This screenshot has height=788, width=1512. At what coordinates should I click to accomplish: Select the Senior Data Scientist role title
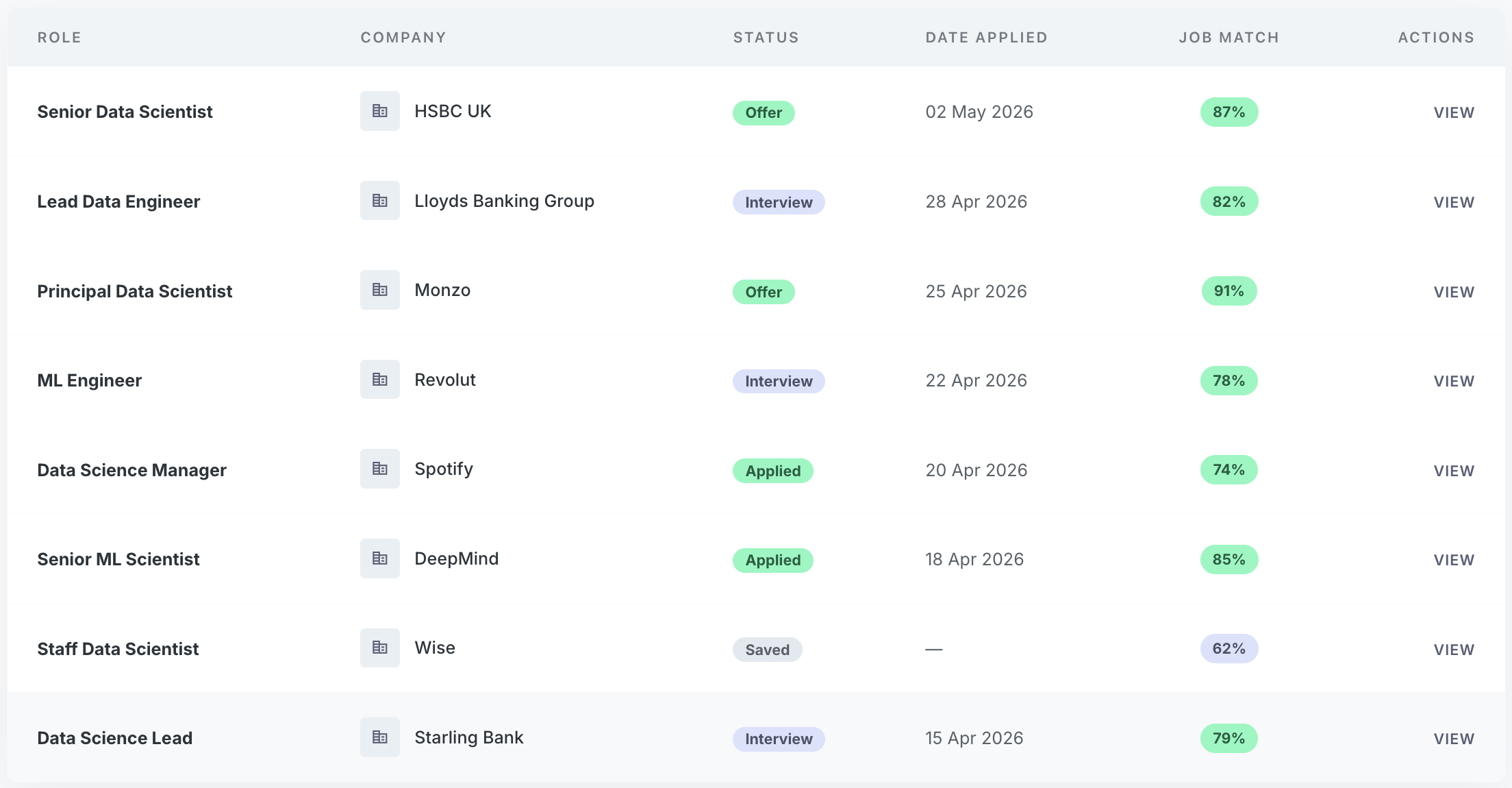(x=125, y=112)
